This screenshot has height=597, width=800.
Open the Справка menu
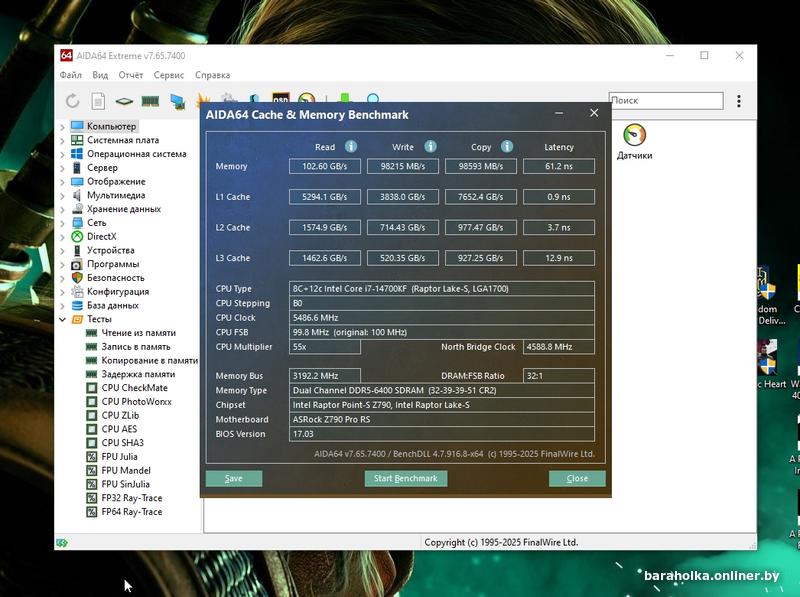click(x=212, y=75)
